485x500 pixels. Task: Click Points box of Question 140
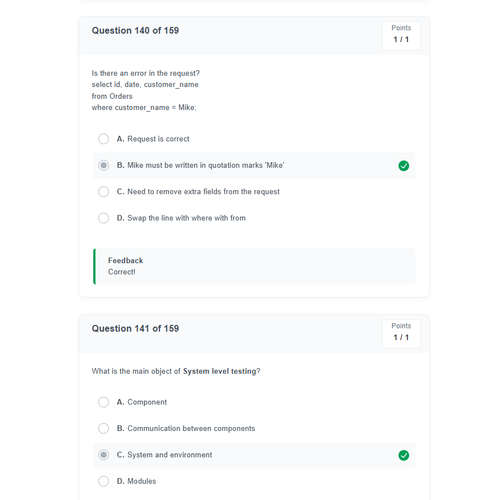(401, 36)
